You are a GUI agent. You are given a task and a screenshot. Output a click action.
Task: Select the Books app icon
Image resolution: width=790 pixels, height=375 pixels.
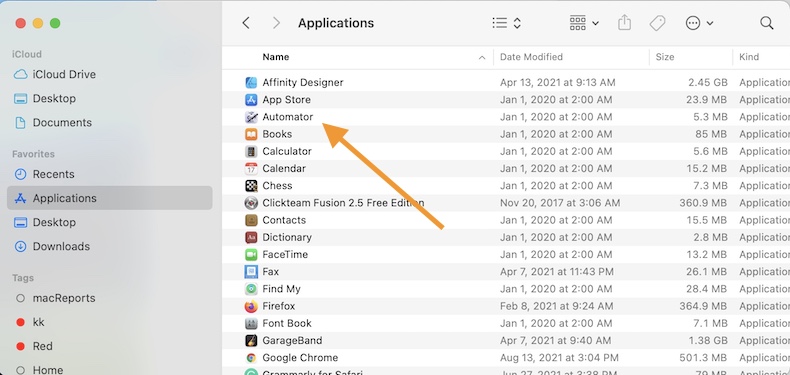tap(251, 134)
